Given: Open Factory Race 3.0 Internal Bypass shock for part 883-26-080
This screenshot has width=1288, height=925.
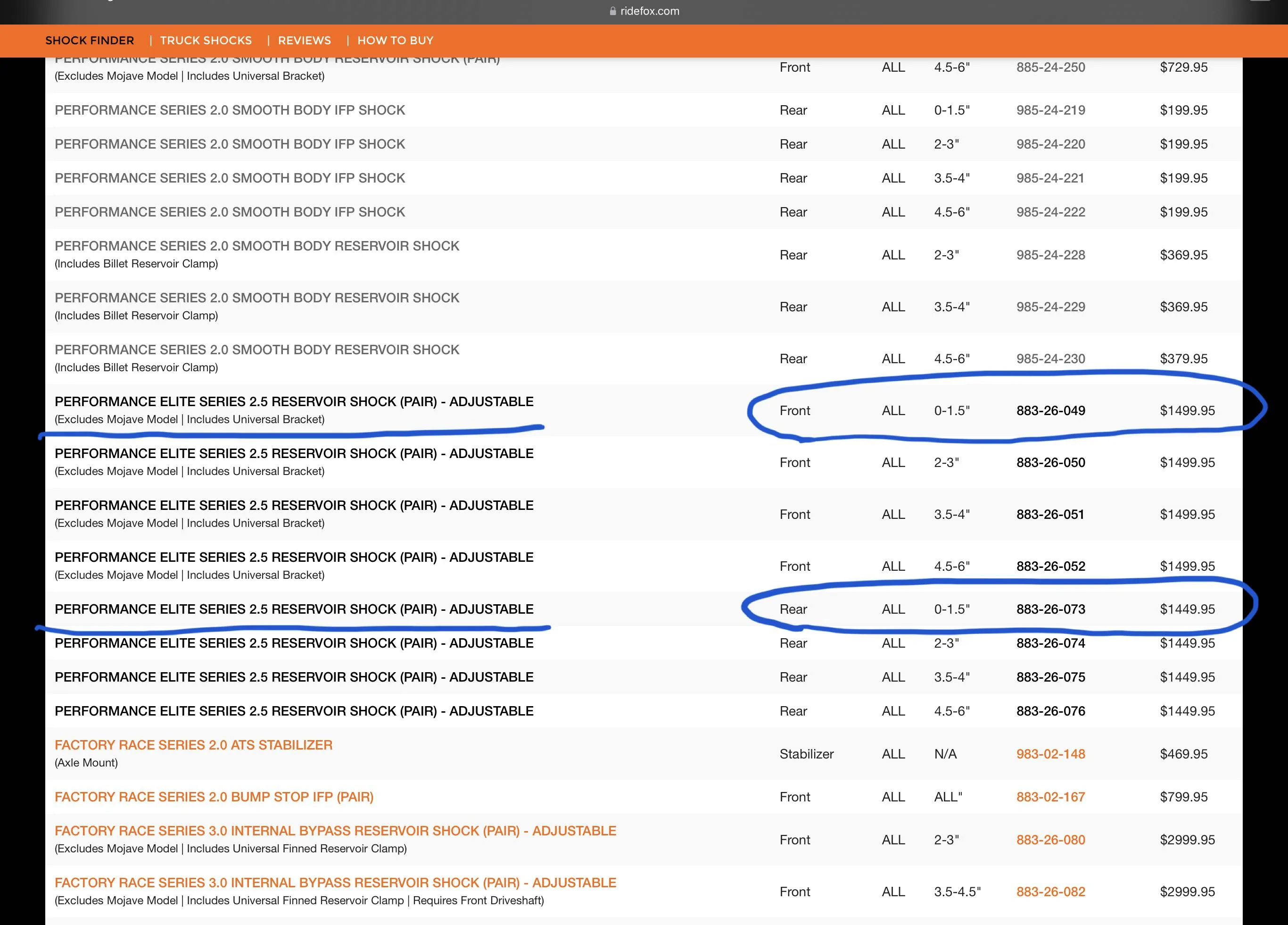Looking at the screenshot, I should point(336,831).
